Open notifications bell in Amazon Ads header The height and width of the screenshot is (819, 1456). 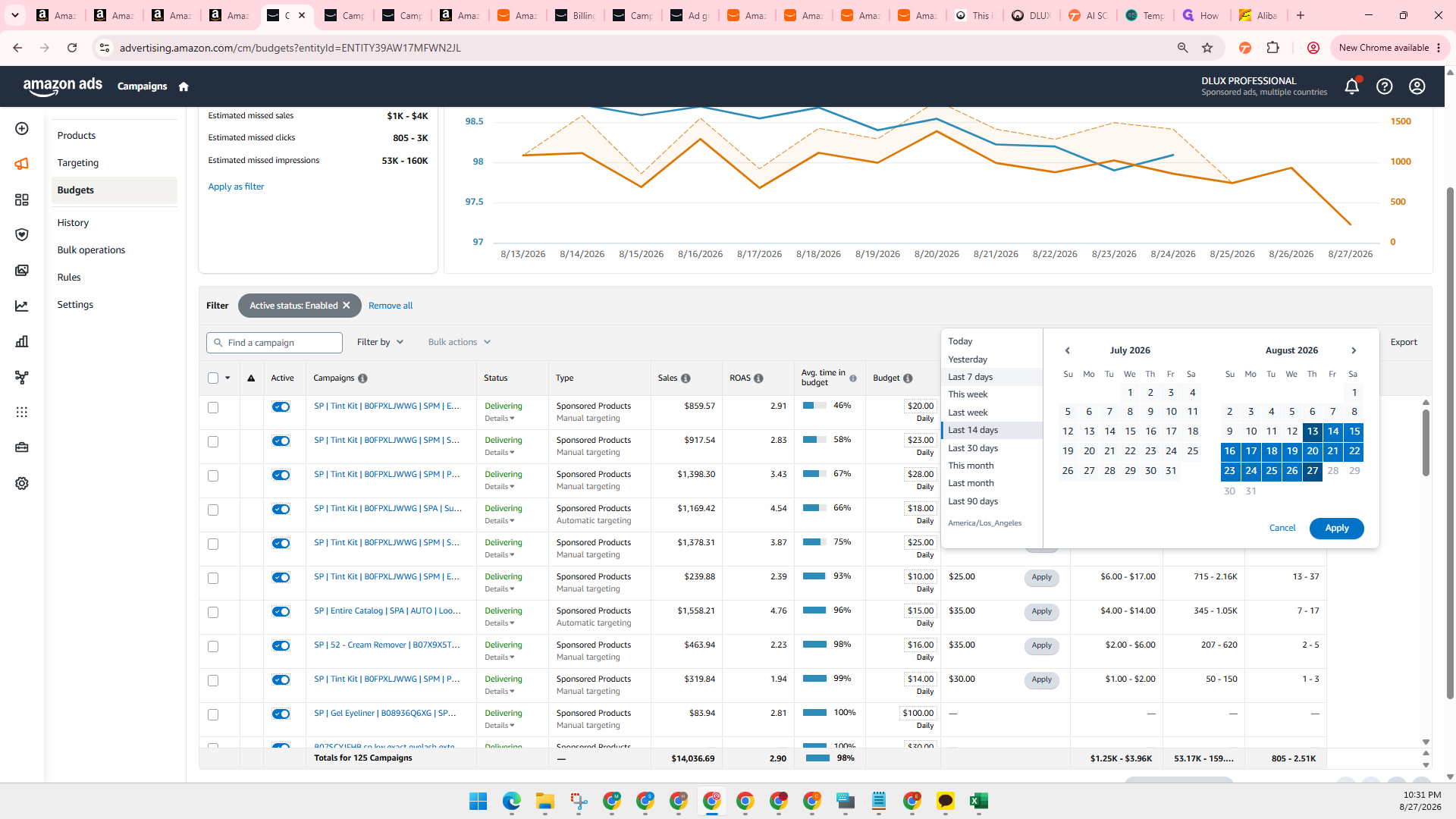pyautogui.click(x=1352, y=86)
